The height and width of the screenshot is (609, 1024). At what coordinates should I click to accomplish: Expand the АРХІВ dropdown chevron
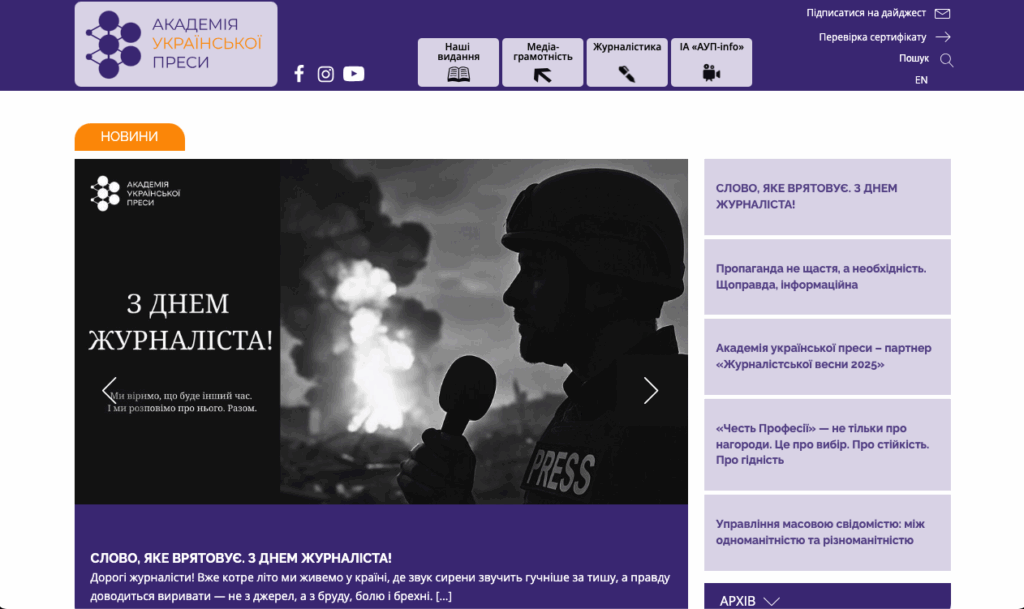pyautogui.click(x=771, y=601)
